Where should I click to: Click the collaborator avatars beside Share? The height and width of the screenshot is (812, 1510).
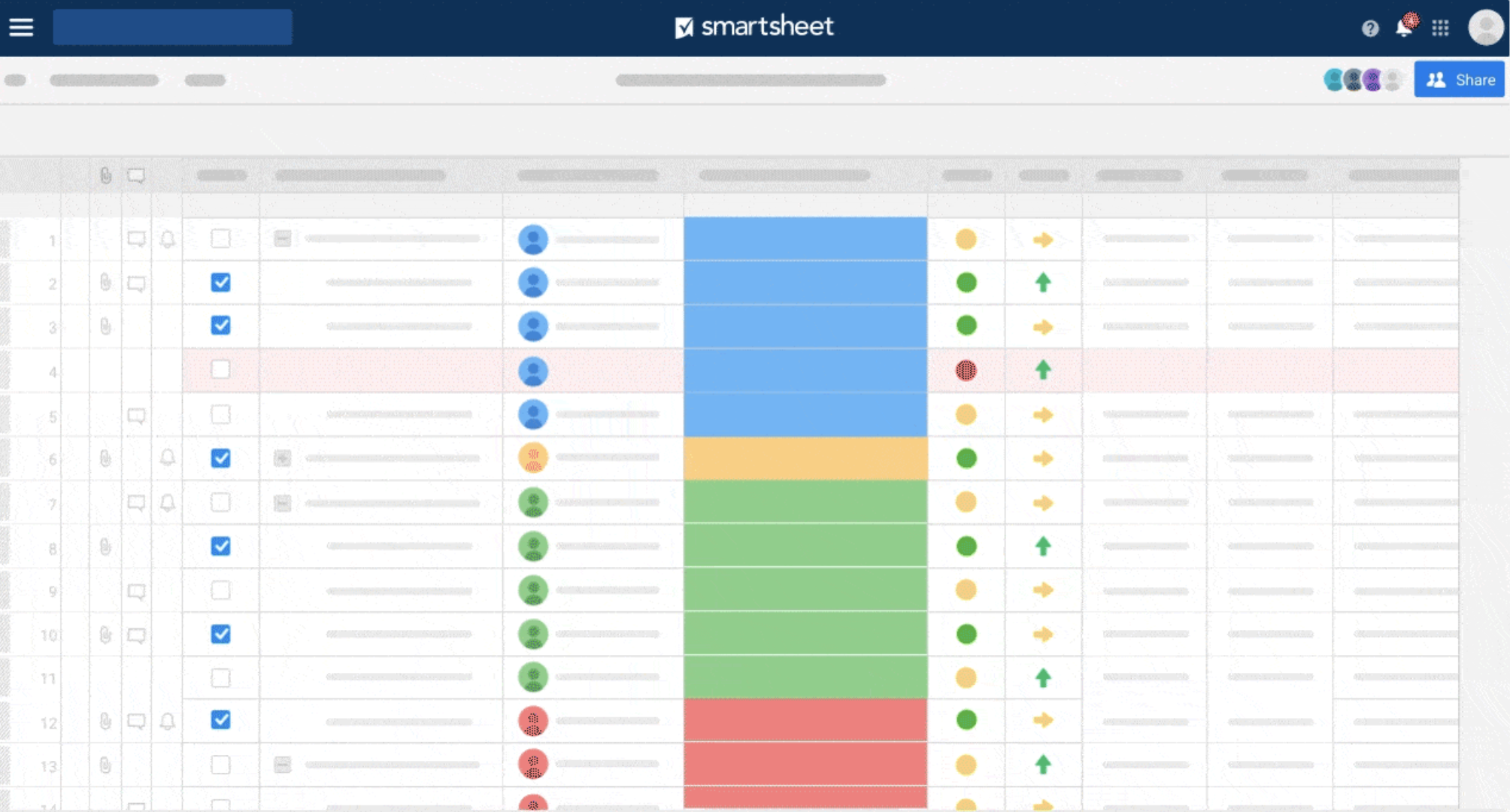(x=1363, y=80)
